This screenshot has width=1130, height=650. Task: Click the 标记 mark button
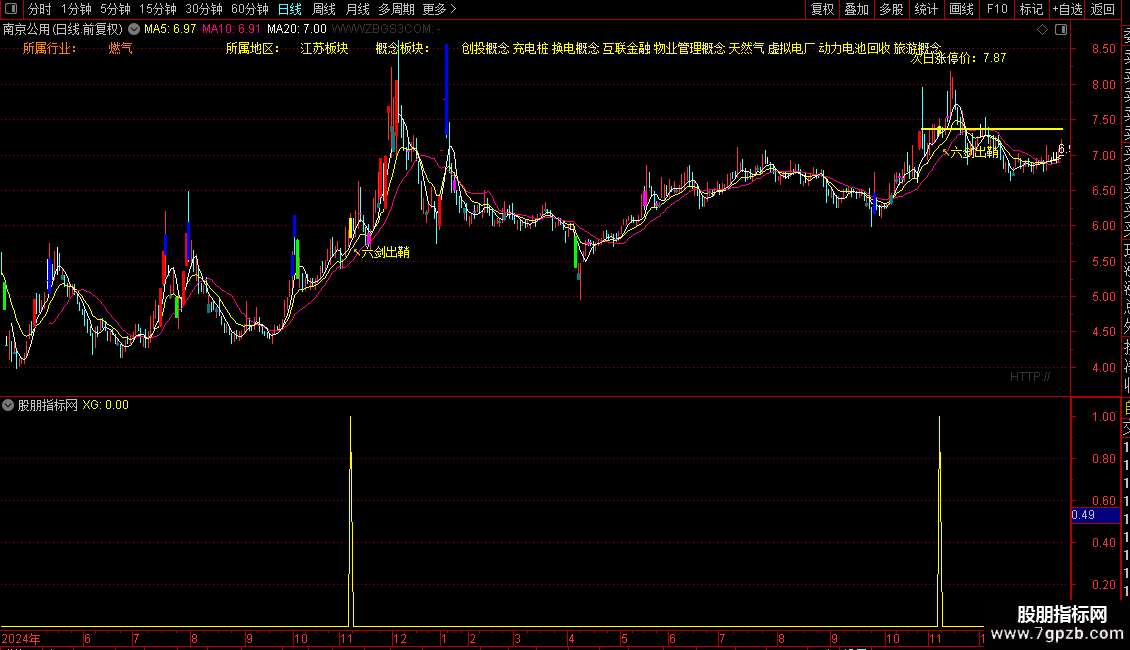pyautogui.click(x=1031, y=9)
